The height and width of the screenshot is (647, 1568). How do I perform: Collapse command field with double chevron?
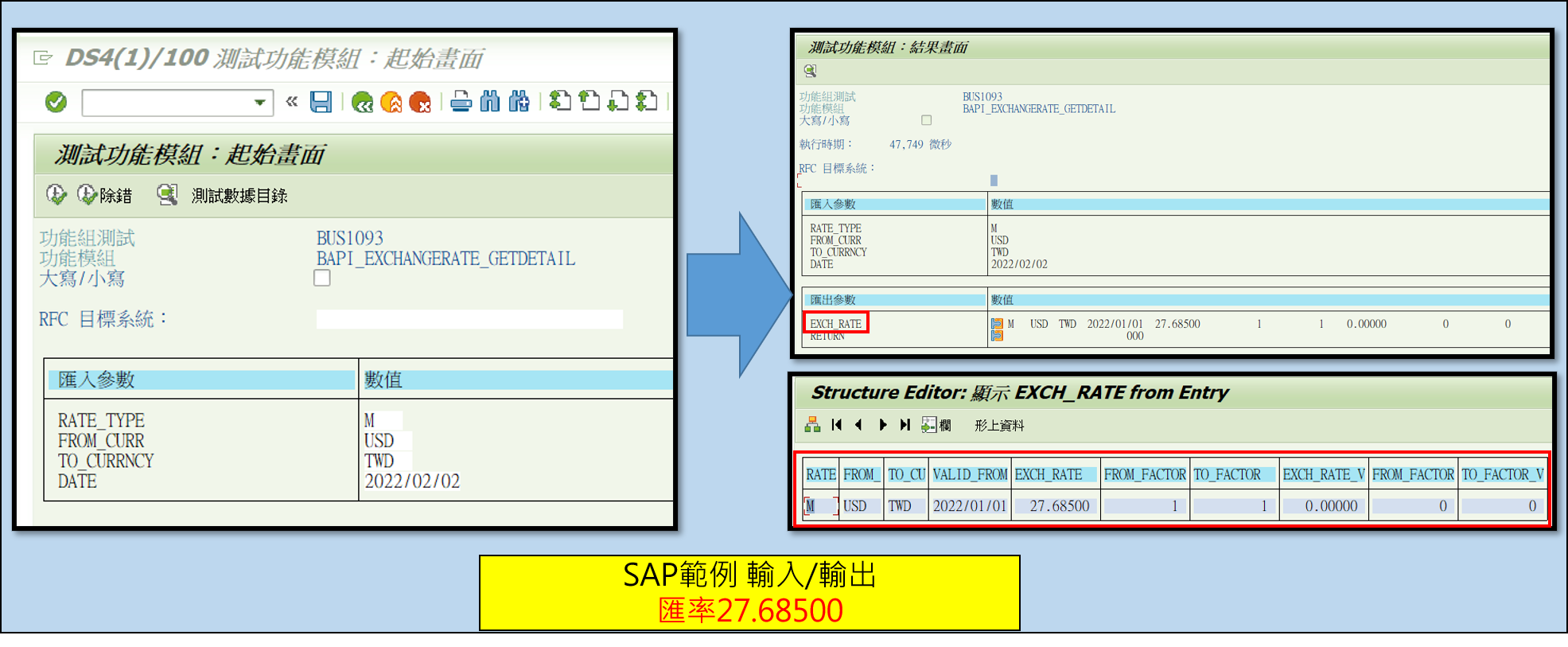[292, 102]
